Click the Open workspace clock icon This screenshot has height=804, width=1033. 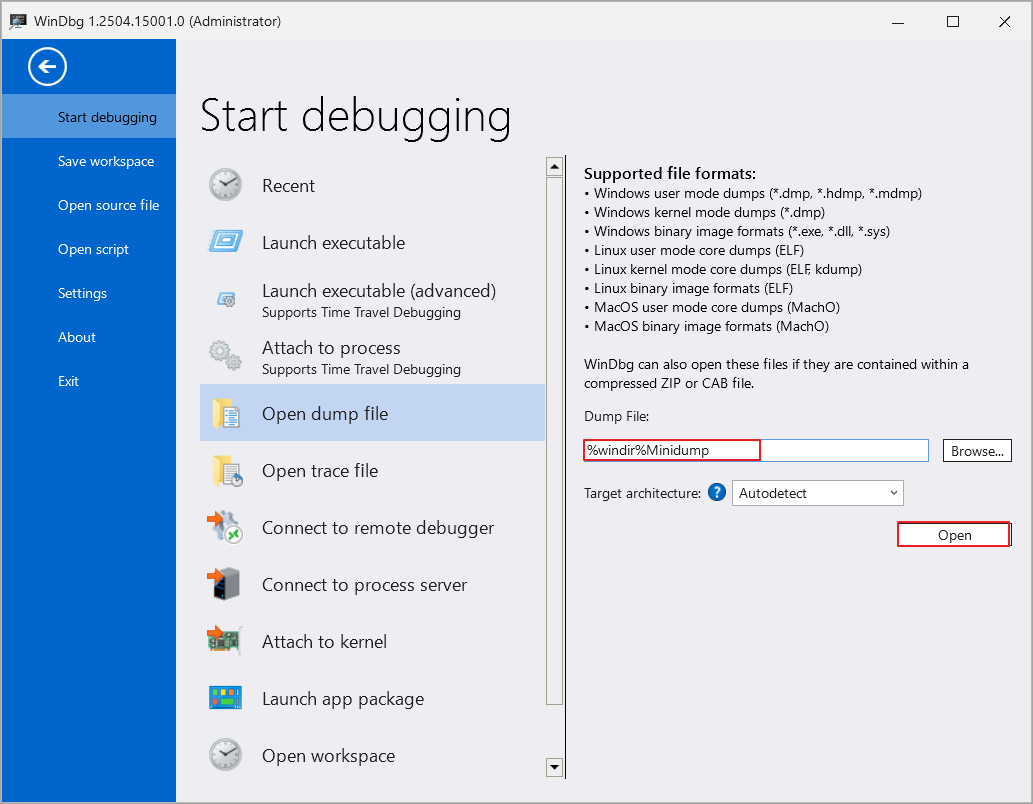click(x=225, y=755)
